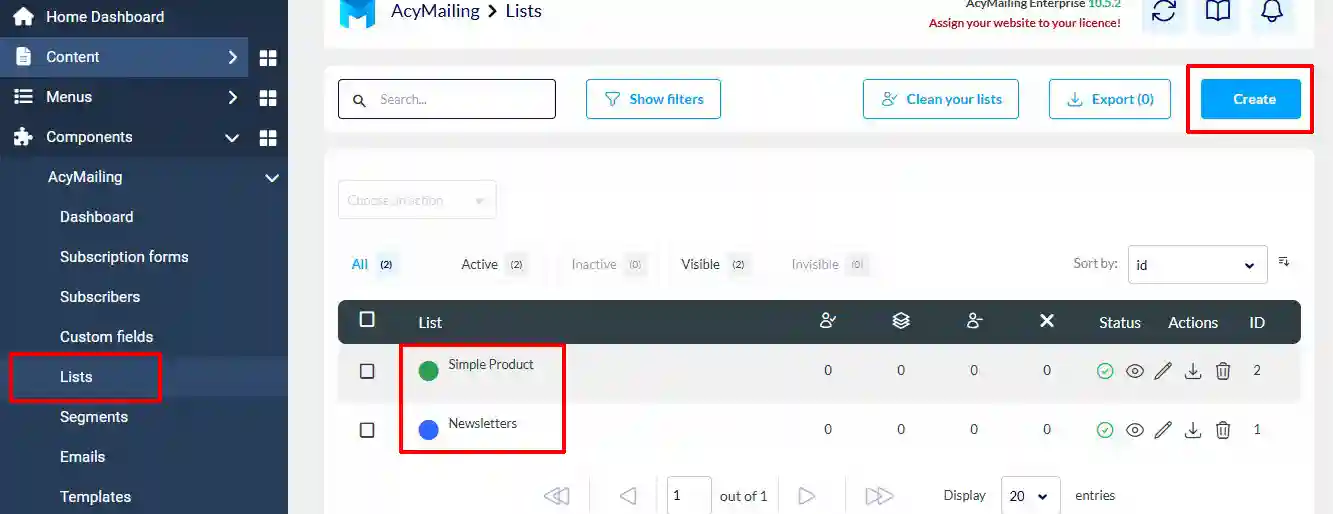Select the Visible status tab
This screenshot has width=1333, height=514.
(x=715, y=265)
